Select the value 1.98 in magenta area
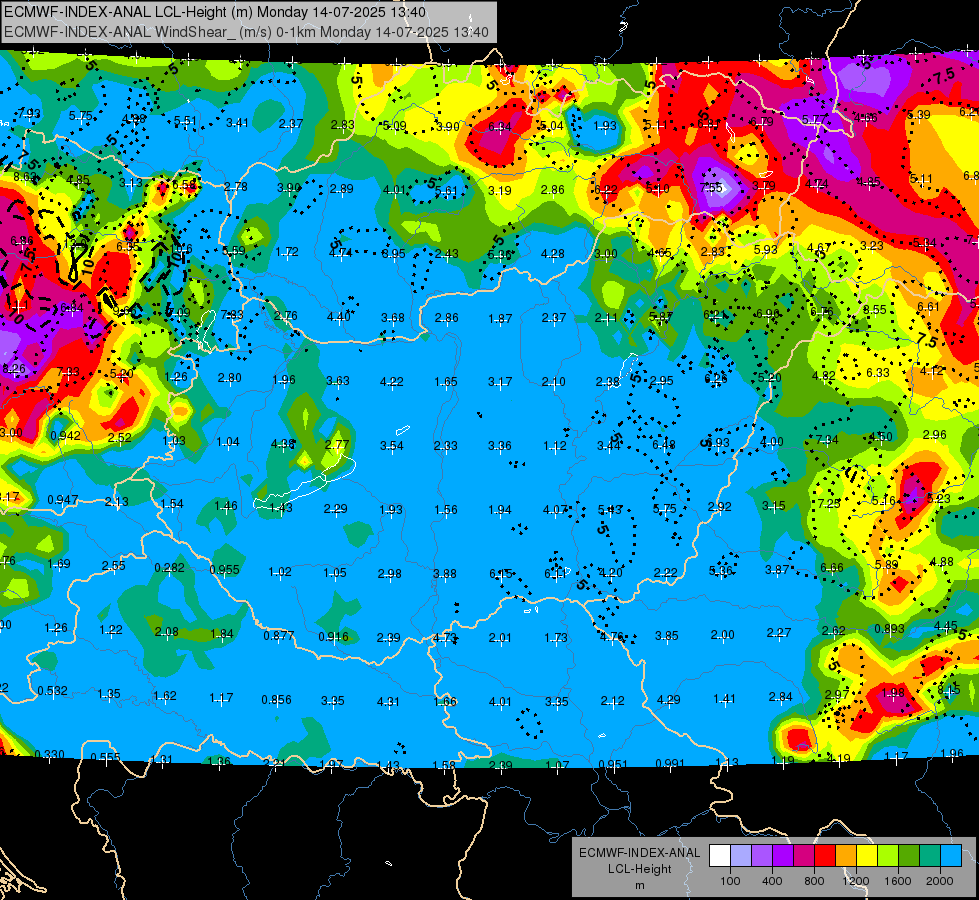This screenshot has width=979, height=900. coord(893,692)
